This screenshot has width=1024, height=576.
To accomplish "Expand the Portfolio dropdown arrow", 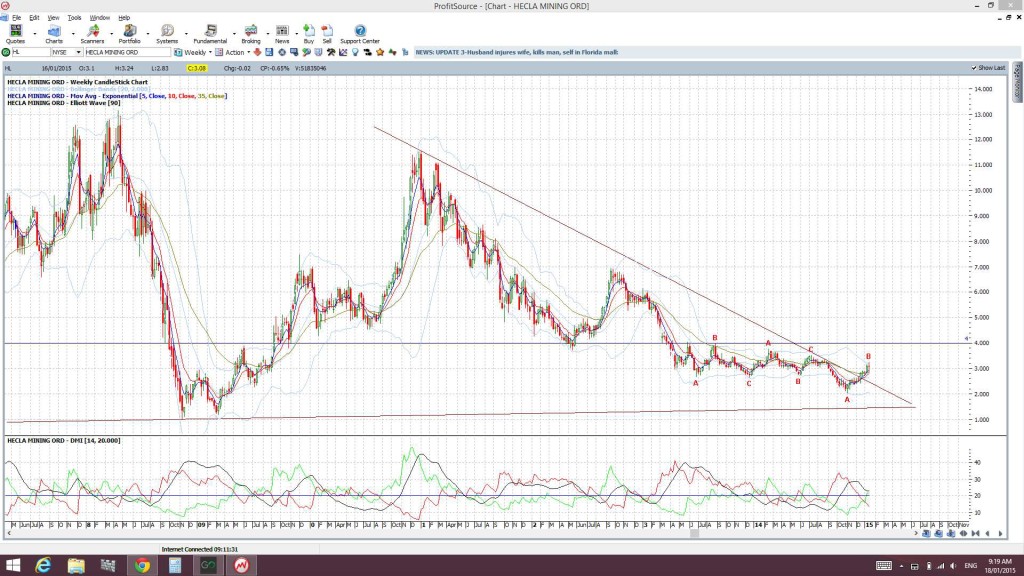I will [x=148, y=33].
